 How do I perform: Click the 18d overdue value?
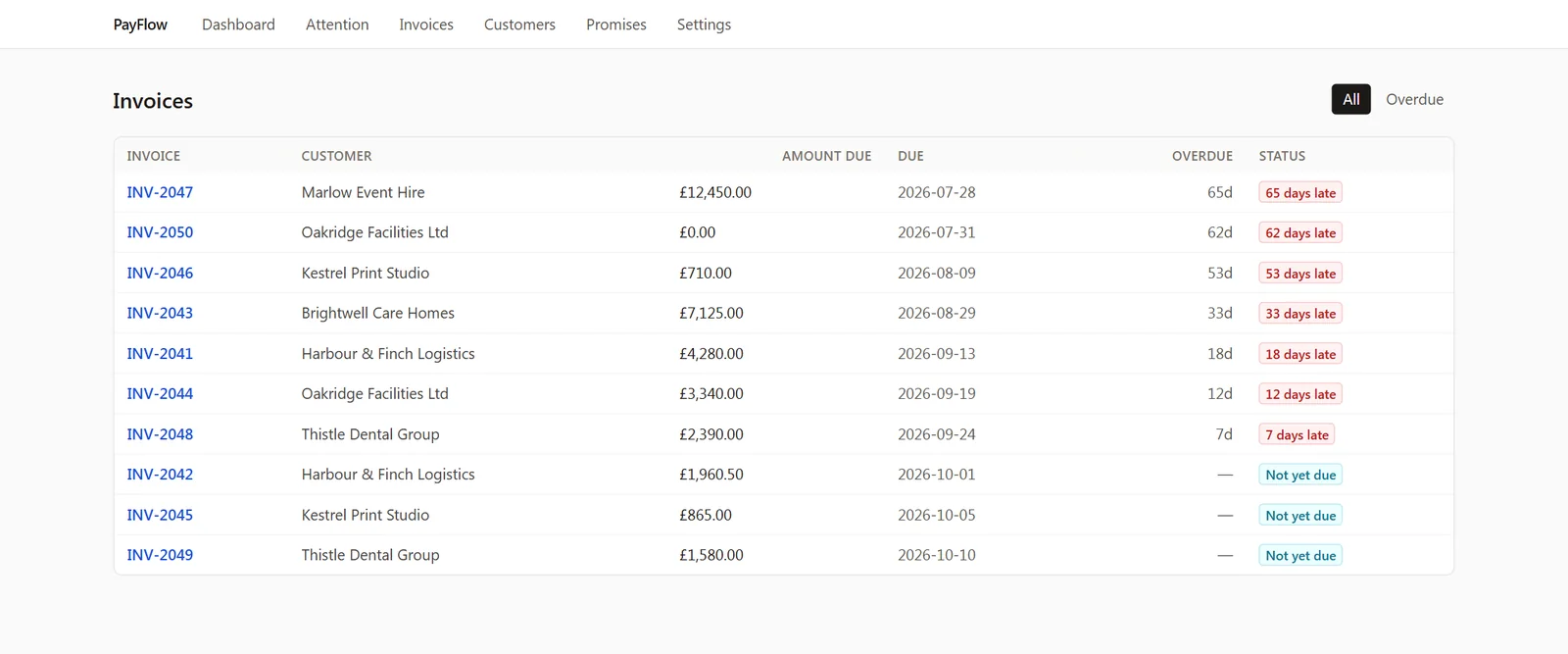(x=1220, y=353)
